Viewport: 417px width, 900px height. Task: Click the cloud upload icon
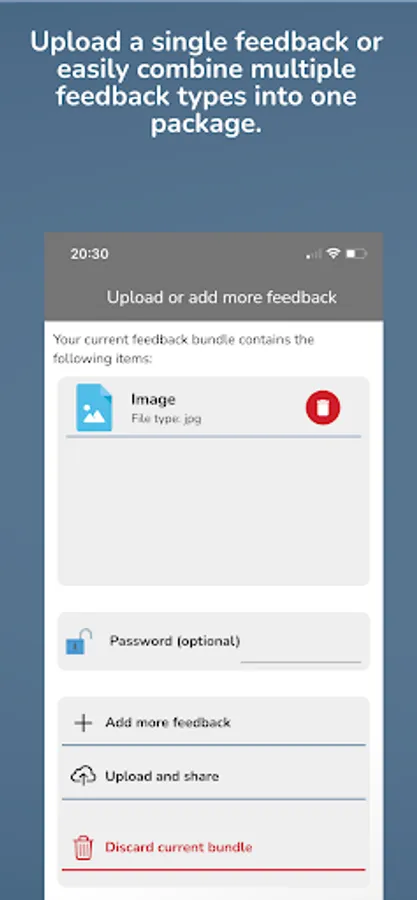coord(83,777)
